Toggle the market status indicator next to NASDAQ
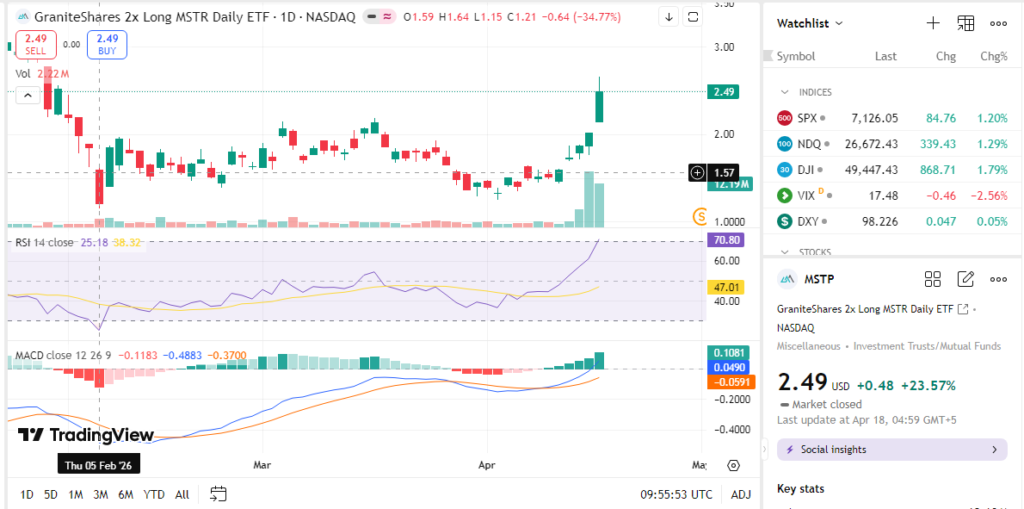Image resolution: width=1024 pixels, height=509 pixels. [x=379, y=17]
